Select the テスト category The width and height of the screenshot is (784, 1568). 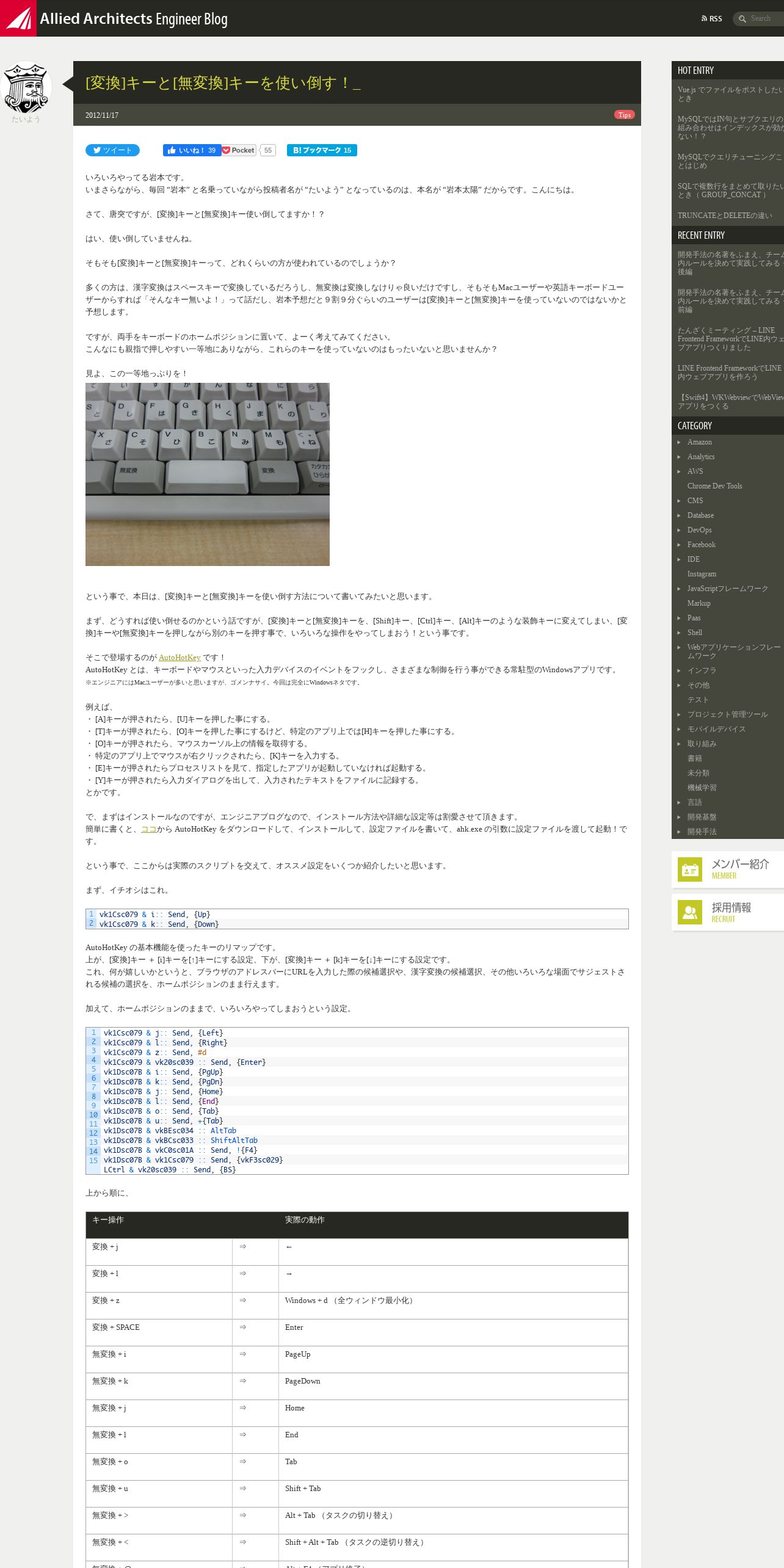pos(699,700)
